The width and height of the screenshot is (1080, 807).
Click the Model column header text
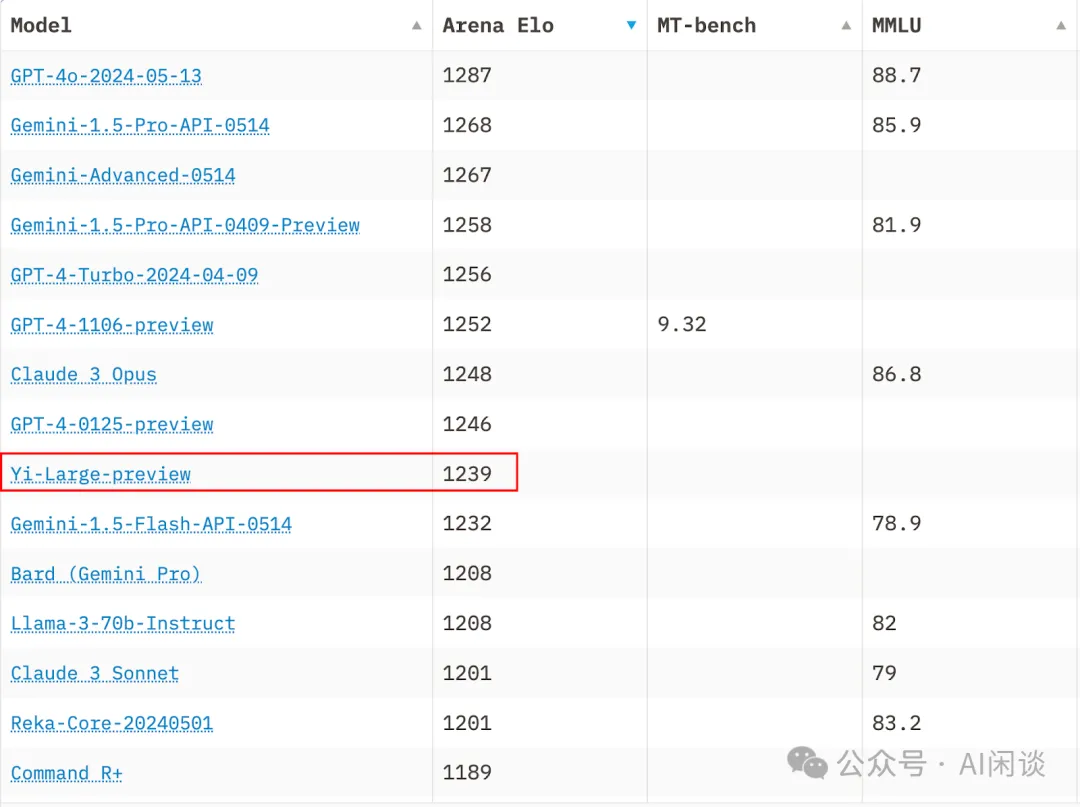tap(41, 25)
